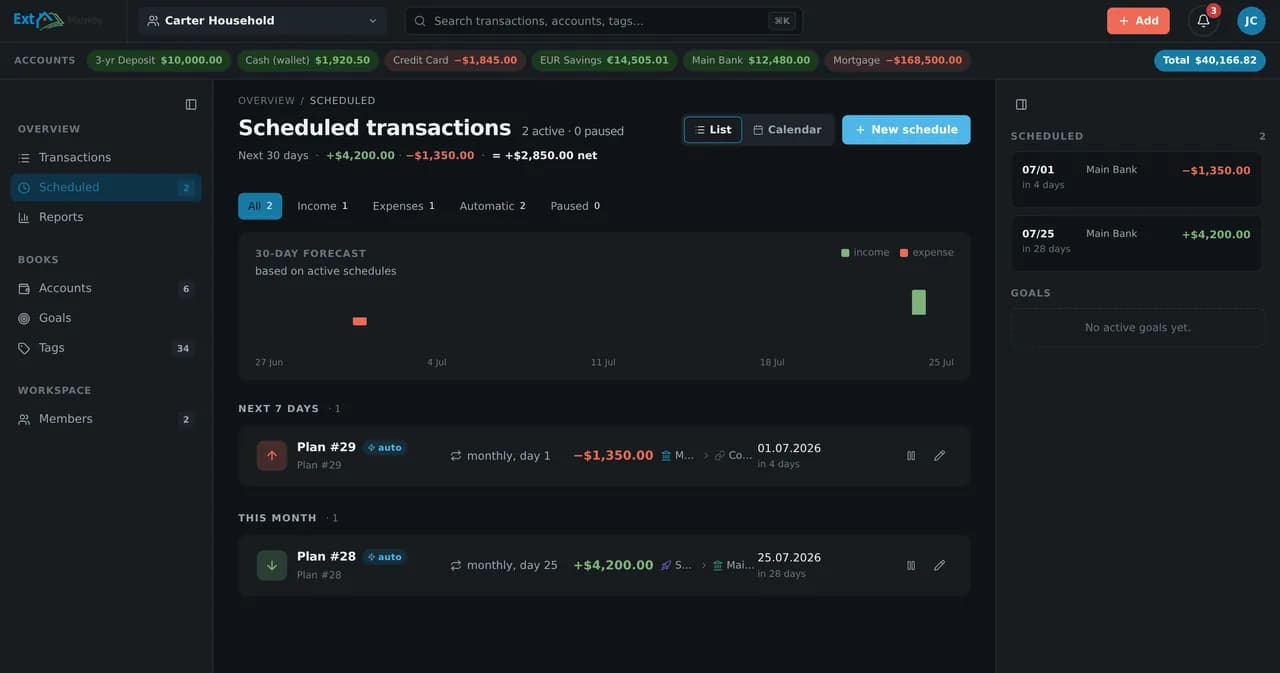Open Goals in the sidebar

click(106, 318)
